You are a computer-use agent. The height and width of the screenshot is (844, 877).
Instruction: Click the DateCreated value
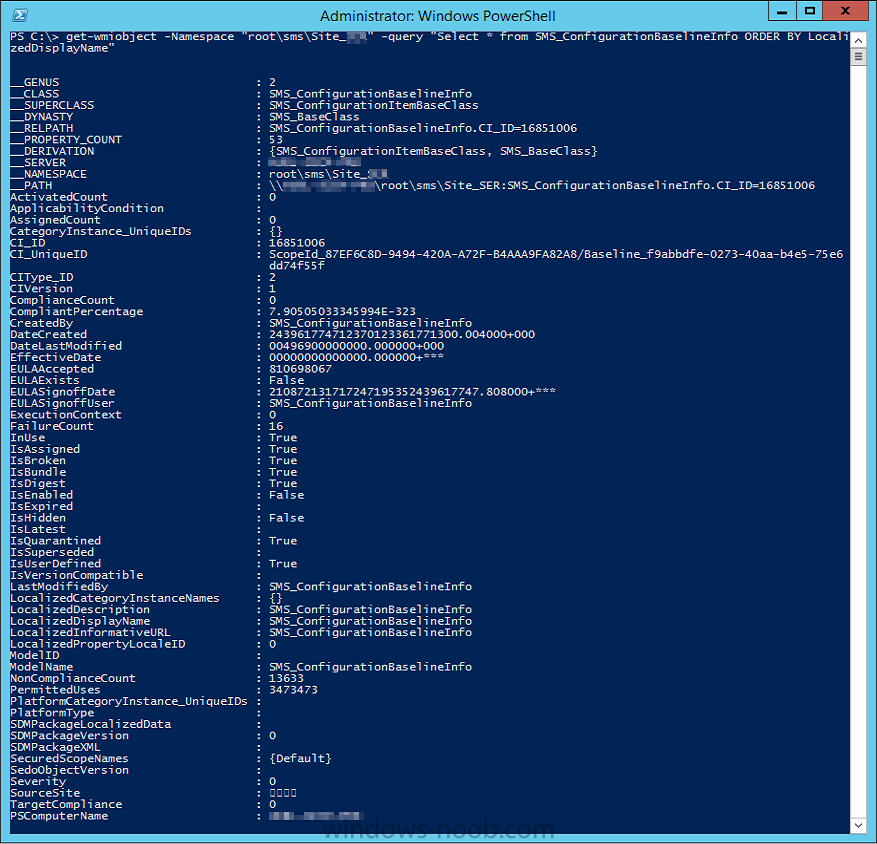[402, 334]
